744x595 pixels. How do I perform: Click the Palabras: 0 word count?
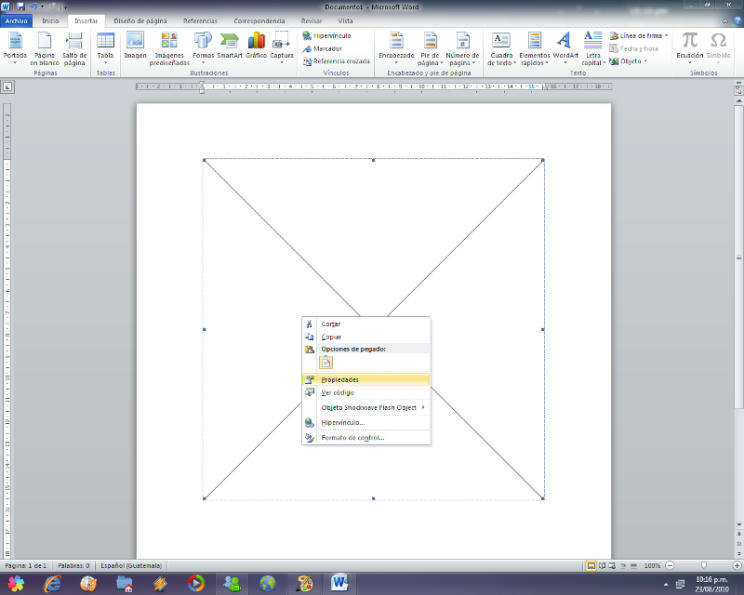click(74, 566)
